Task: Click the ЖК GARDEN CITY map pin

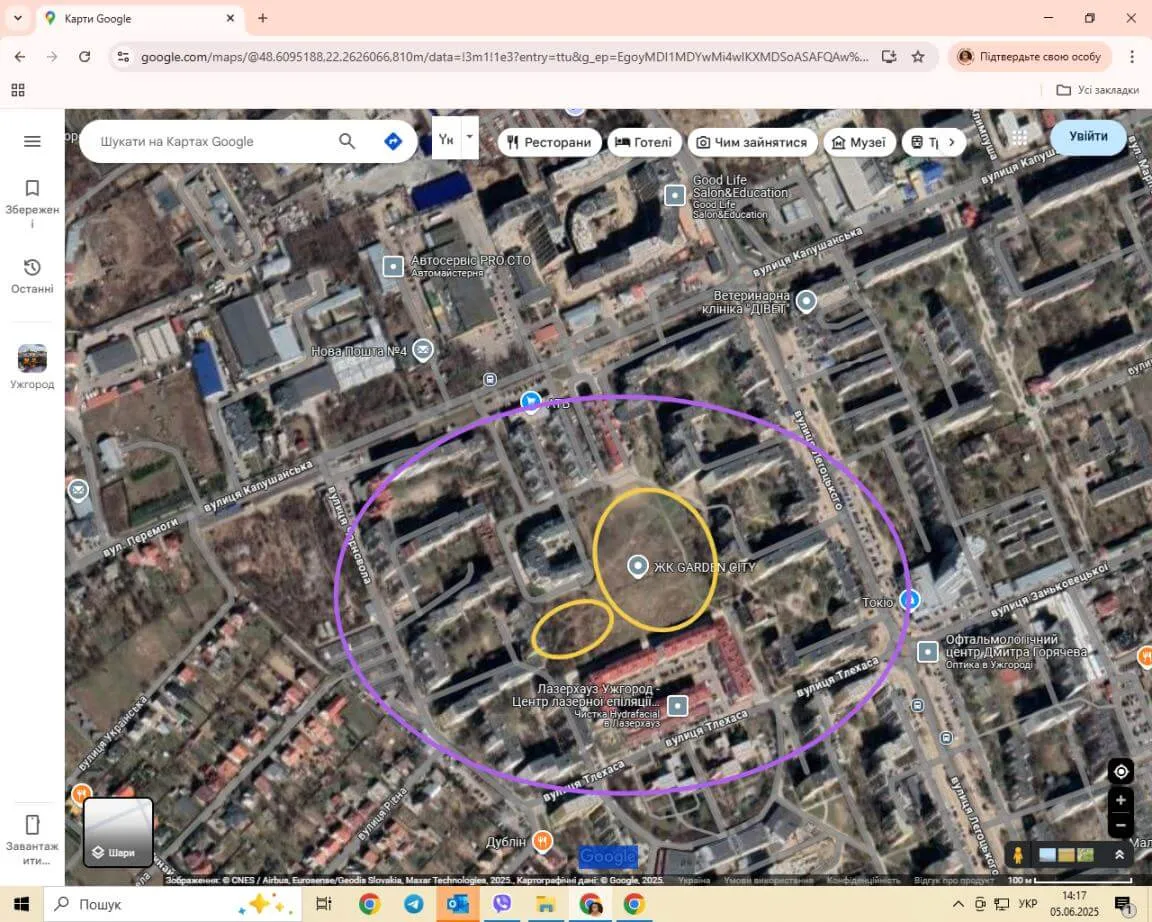Action: click(x=638, y=567)
